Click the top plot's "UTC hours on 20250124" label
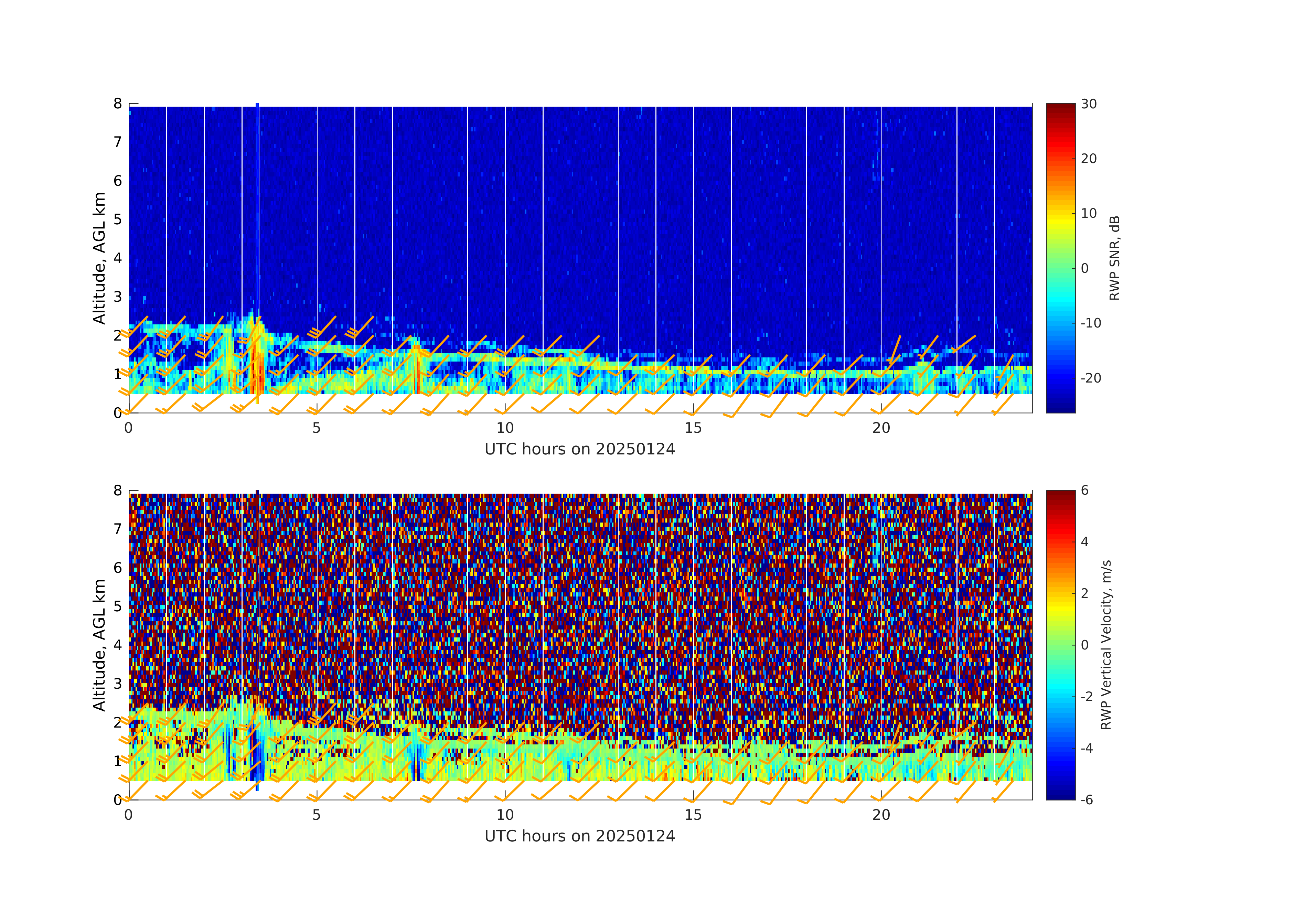 pos(579,450)
